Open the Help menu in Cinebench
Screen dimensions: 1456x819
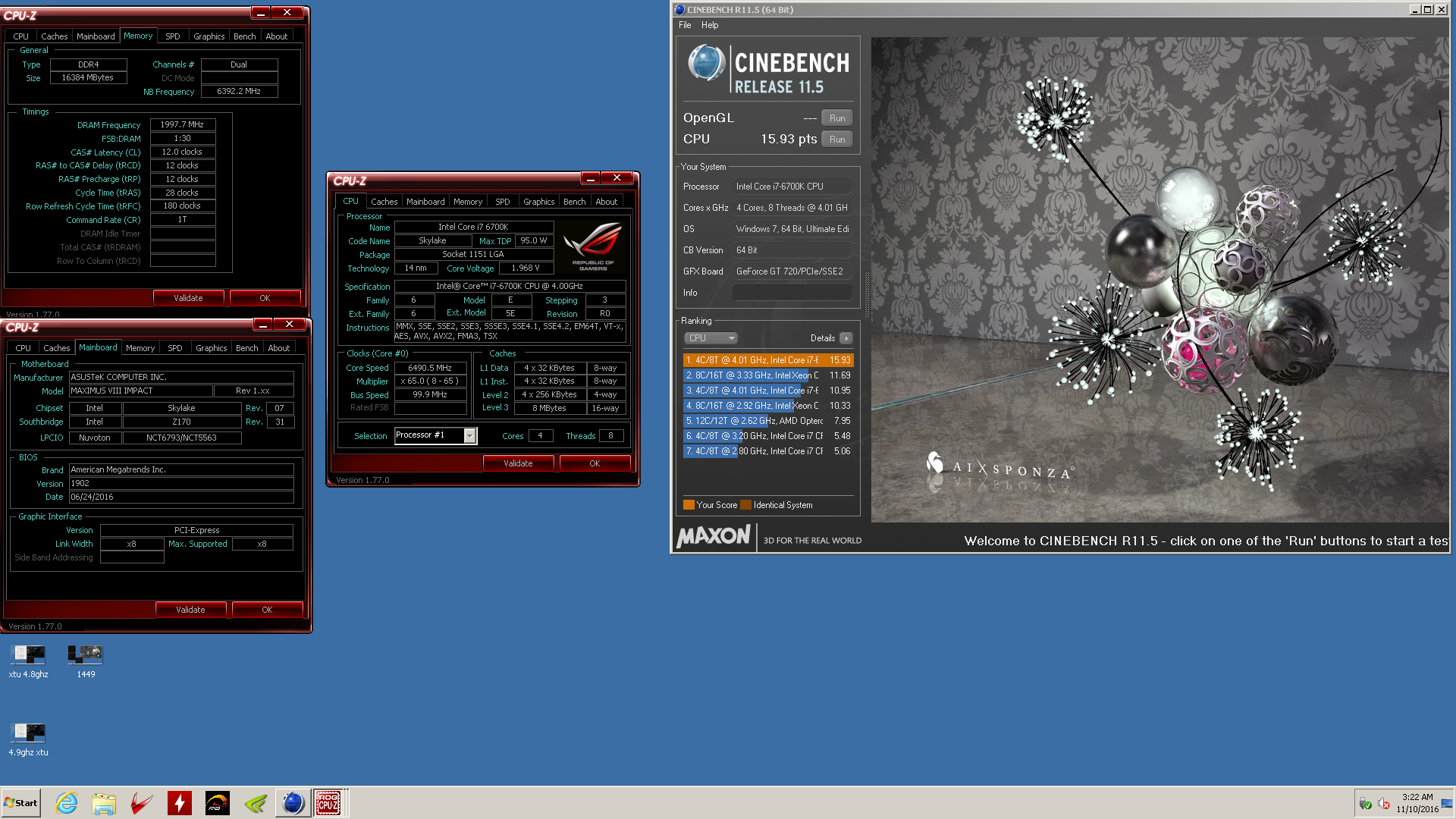(710, 25)
